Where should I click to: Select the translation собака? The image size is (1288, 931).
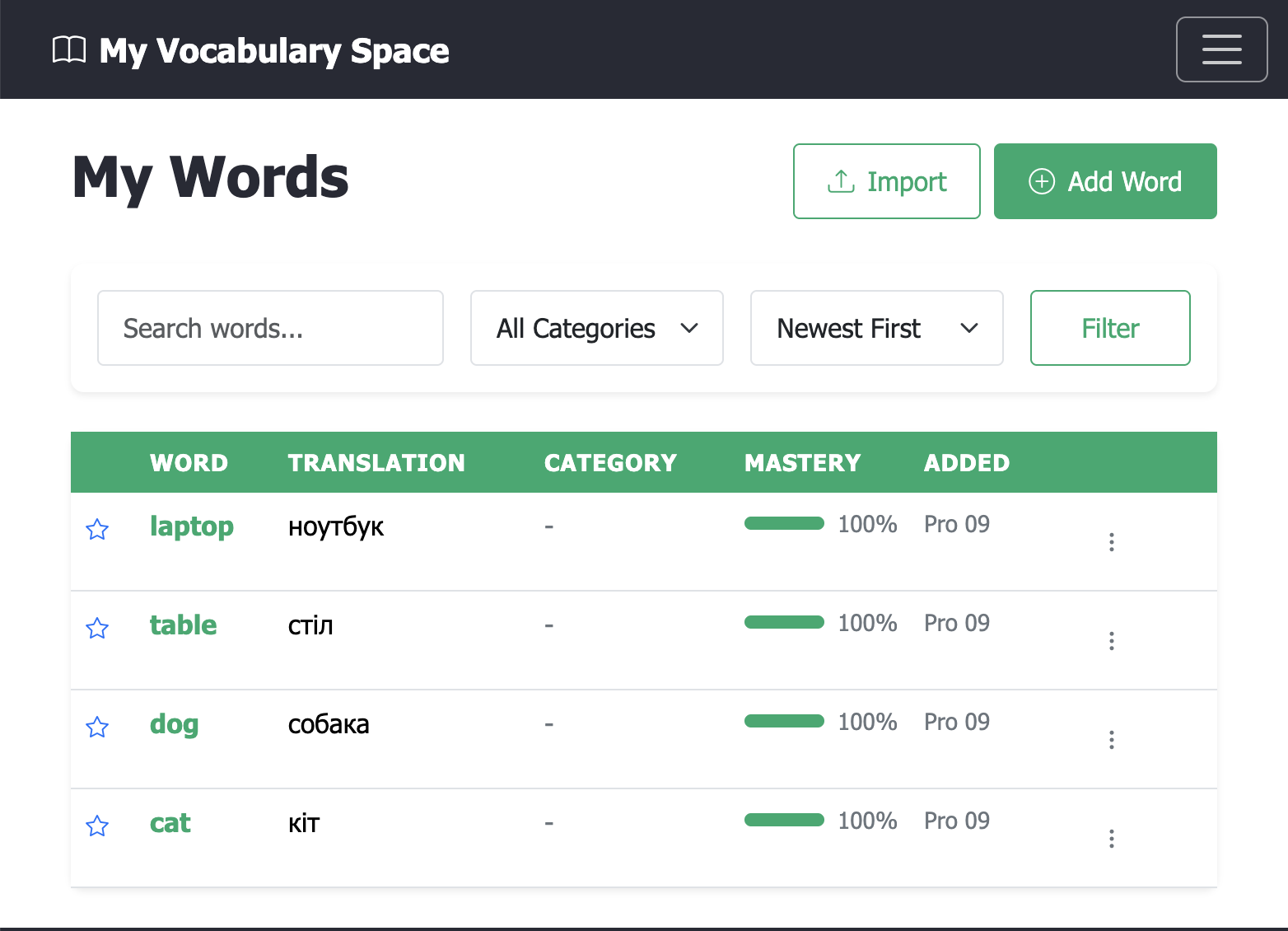[329, 724]
